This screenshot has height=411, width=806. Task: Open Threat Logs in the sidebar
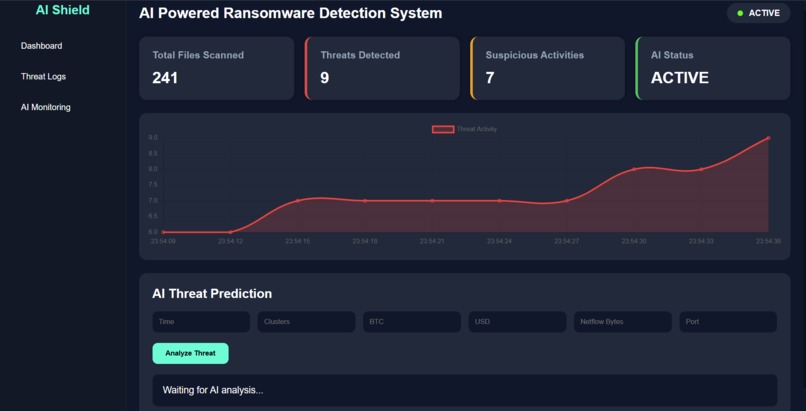click(x=43, y=77)
